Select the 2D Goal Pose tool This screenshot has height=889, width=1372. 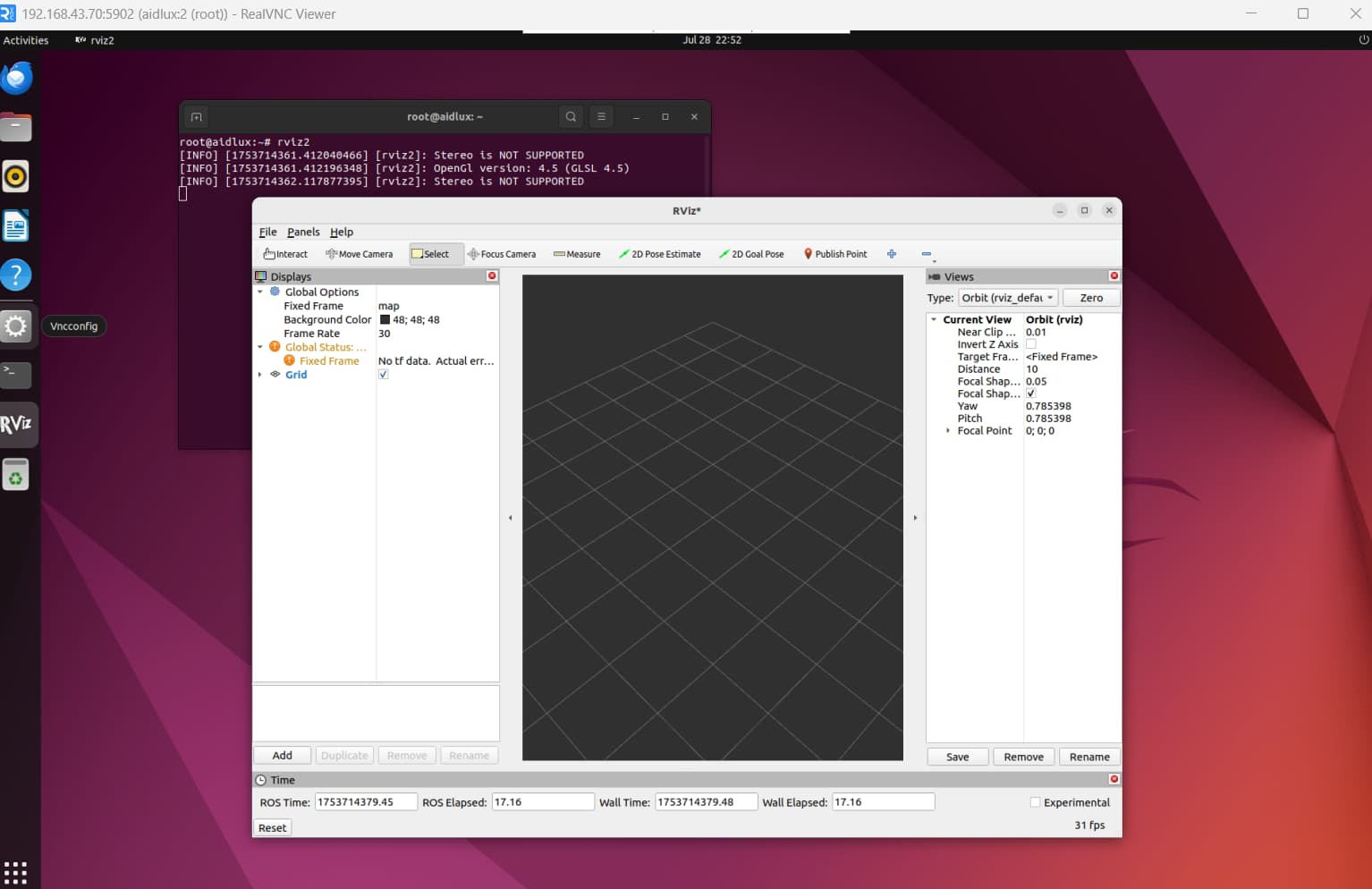(751, 254)
